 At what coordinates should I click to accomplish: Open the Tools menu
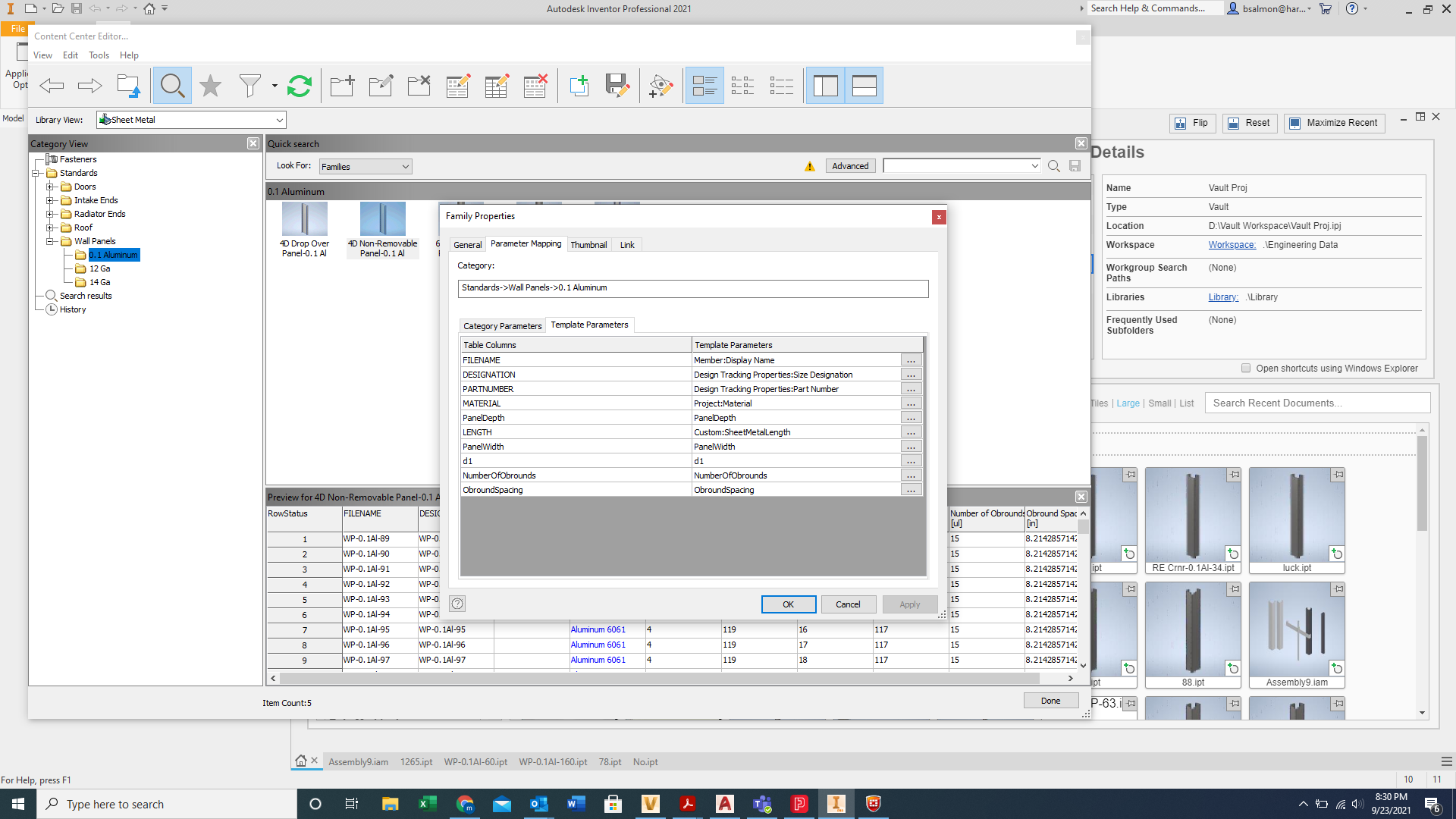click(99, 55)
